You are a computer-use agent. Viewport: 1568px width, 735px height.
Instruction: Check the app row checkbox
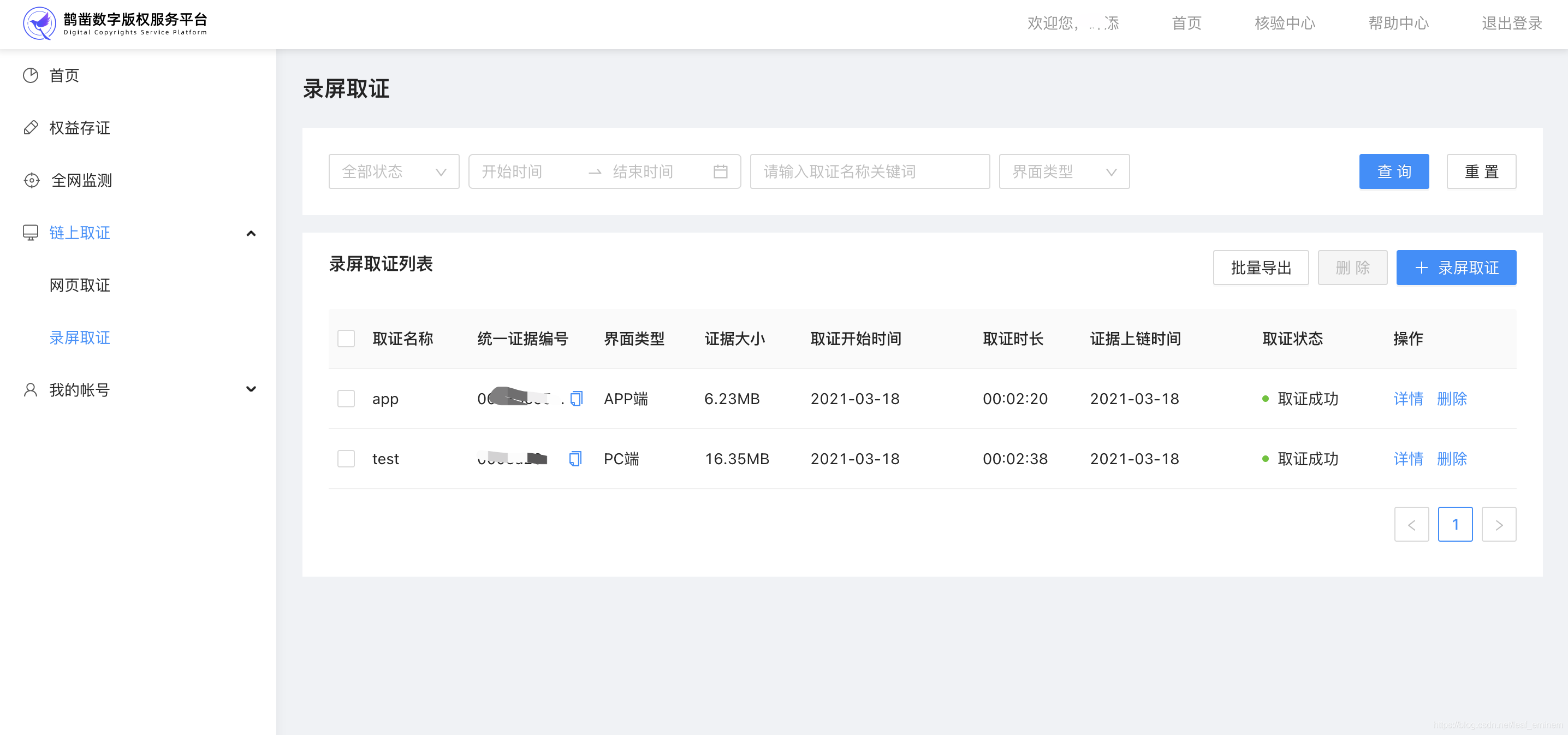click(x=346, y=399)
